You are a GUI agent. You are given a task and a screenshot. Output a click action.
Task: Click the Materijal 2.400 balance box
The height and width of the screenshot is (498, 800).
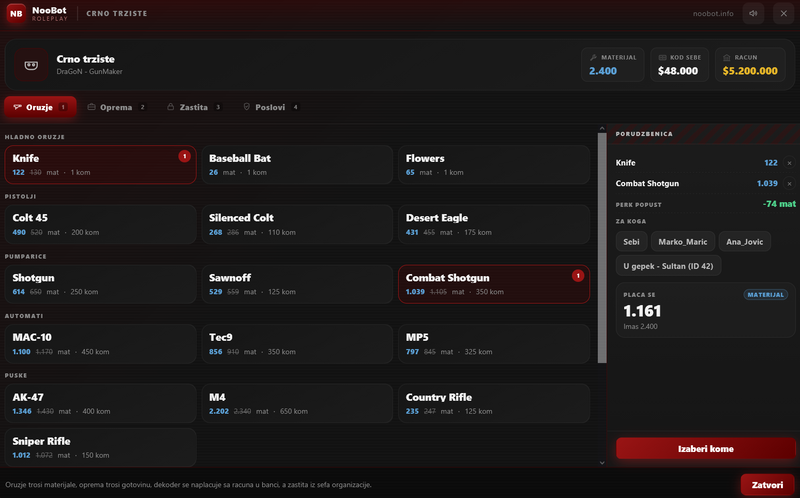coord(613,65)
